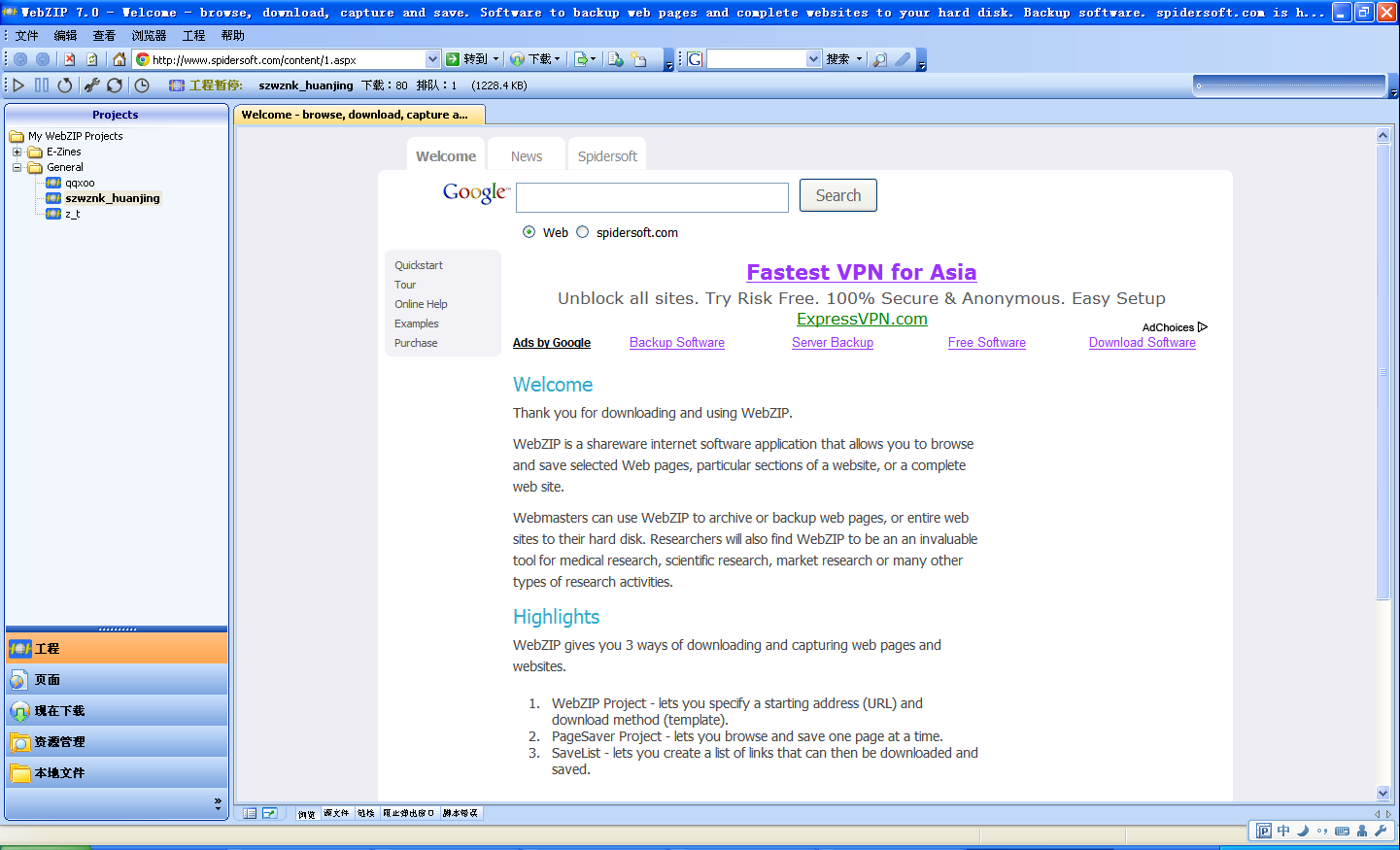Open the URL address bar dropdown
Viewport: 1400px width, 850px height.
(432, 59)
